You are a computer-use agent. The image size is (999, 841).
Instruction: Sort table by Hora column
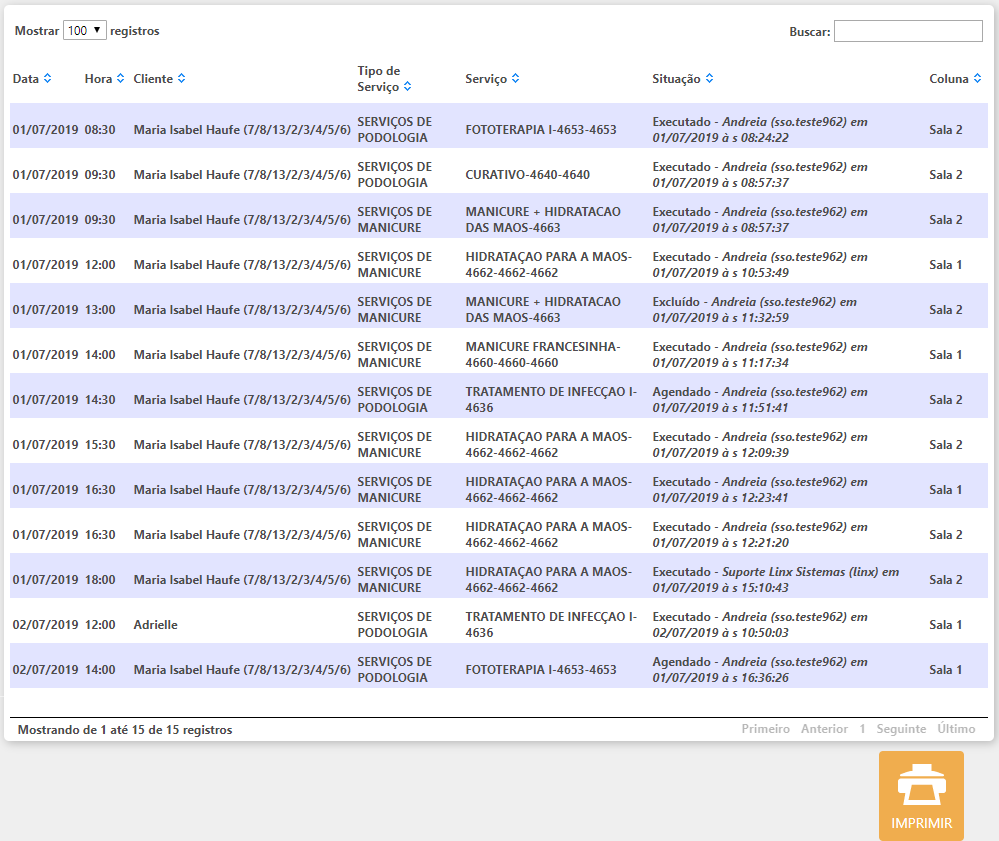point(120,78)
